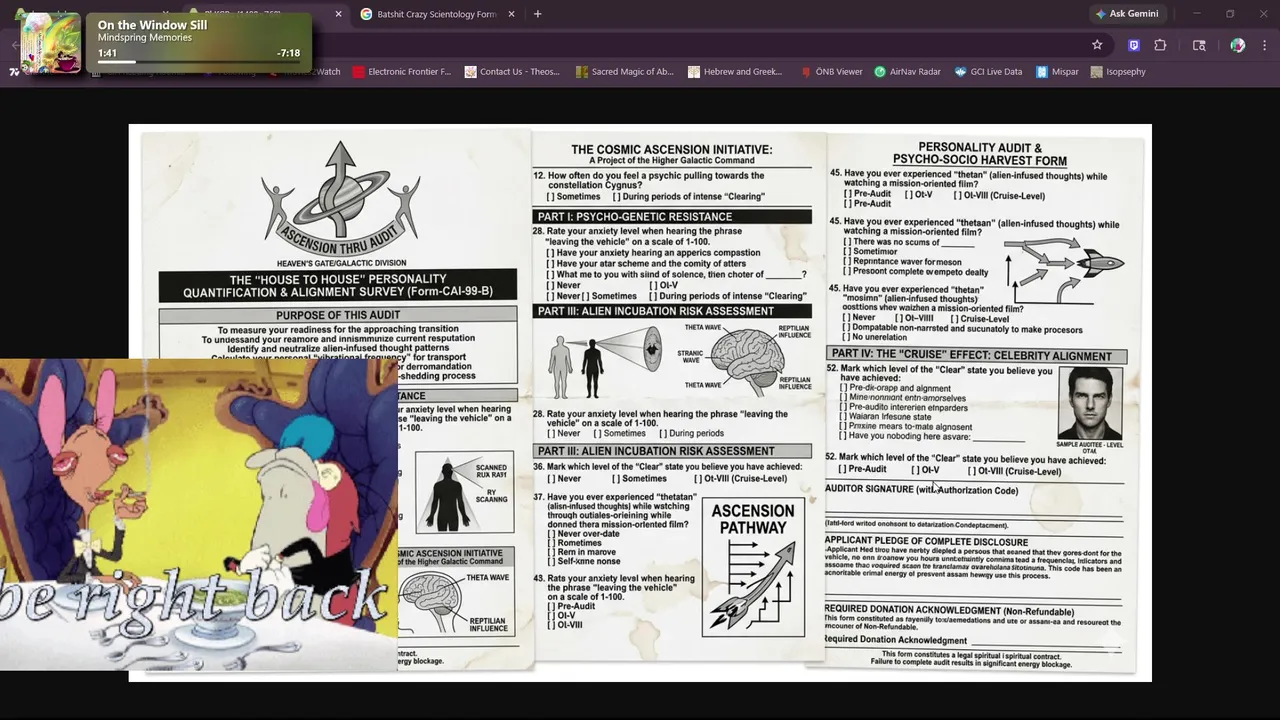The height and width of the screenshot is (720, 1280).
Task: Open the AirNav Radar bookmark
Action: [x=908, y=72]
